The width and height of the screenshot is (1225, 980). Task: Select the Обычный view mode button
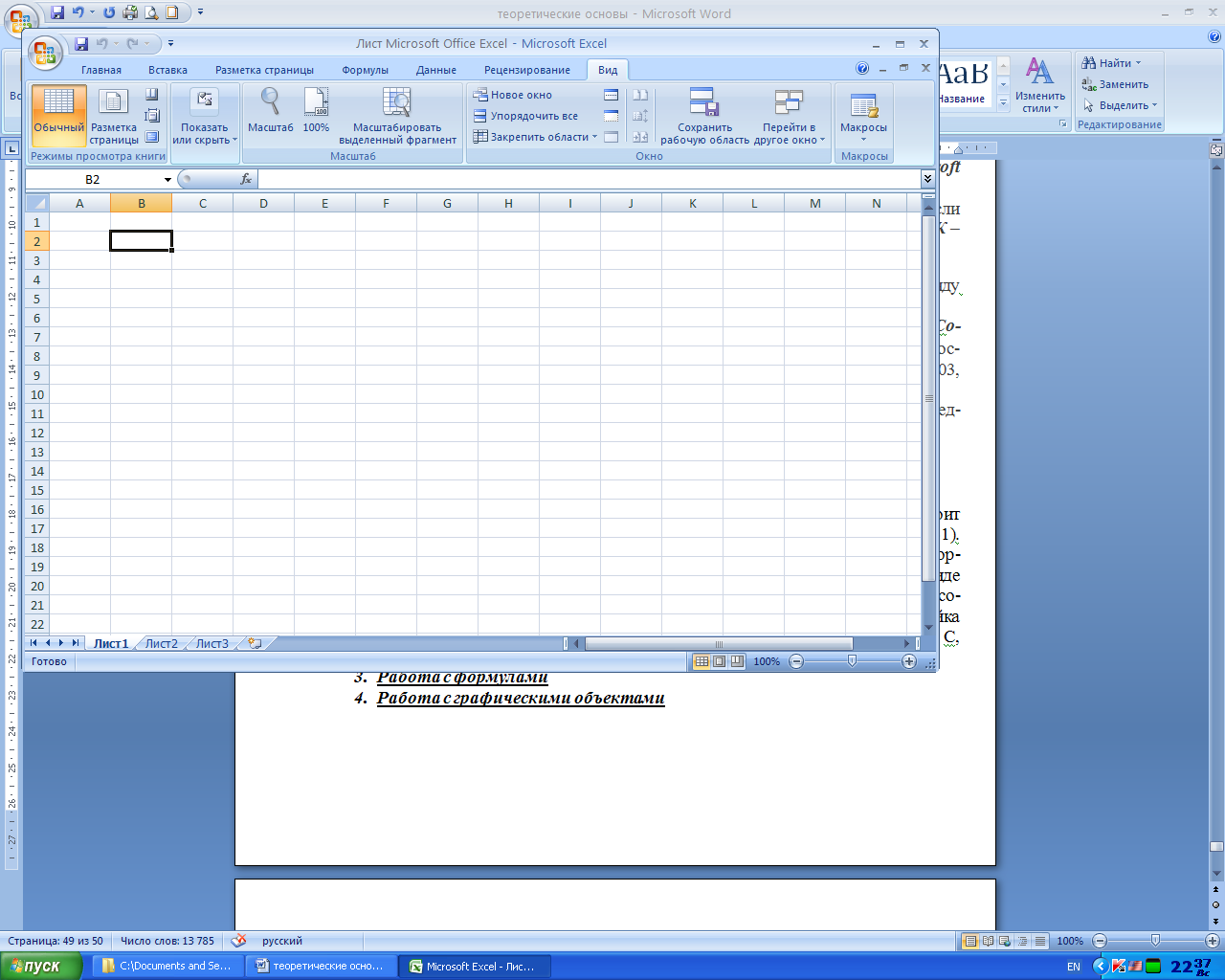[58, 115]
